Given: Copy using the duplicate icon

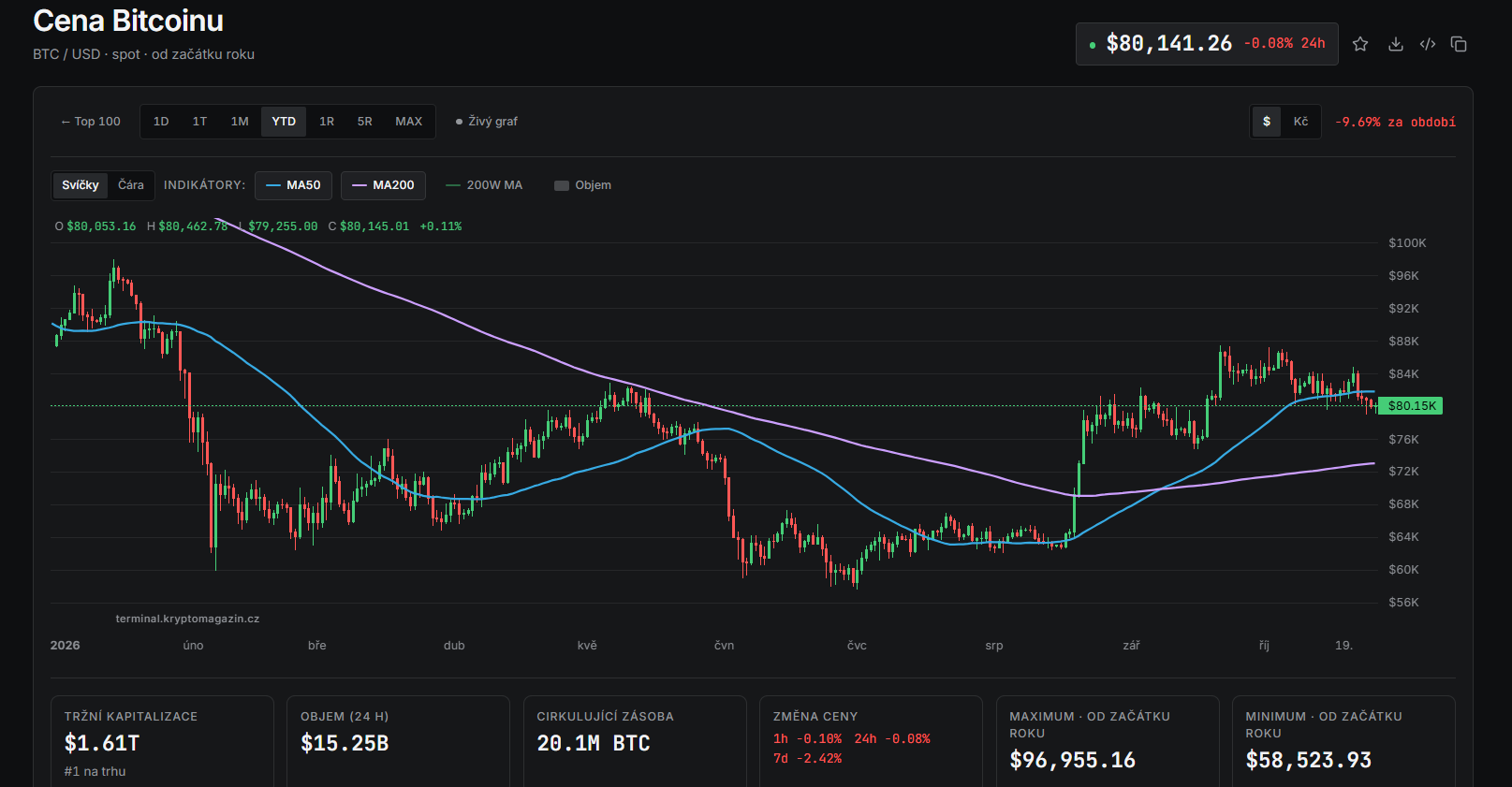Looking at the screenshot, I should pos(1459,44).
